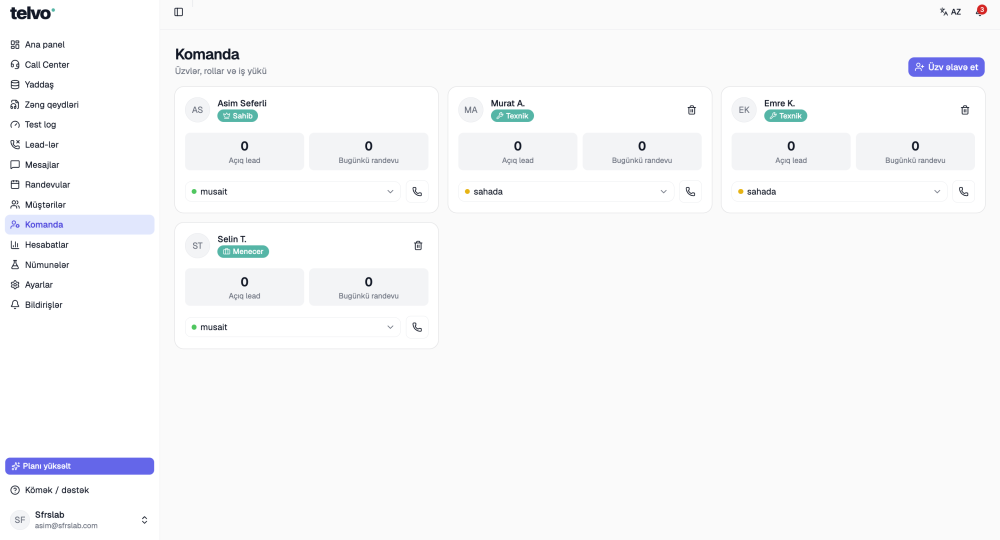
Task: Open Emre K.'s sahada status dropdown
Action: [839, 191]
